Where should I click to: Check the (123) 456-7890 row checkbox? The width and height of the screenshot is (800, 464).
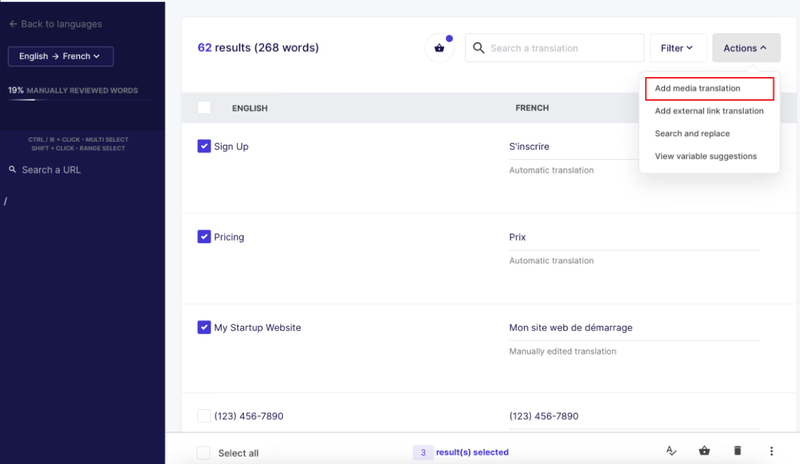pyautogui.click(x=204, y=416)
